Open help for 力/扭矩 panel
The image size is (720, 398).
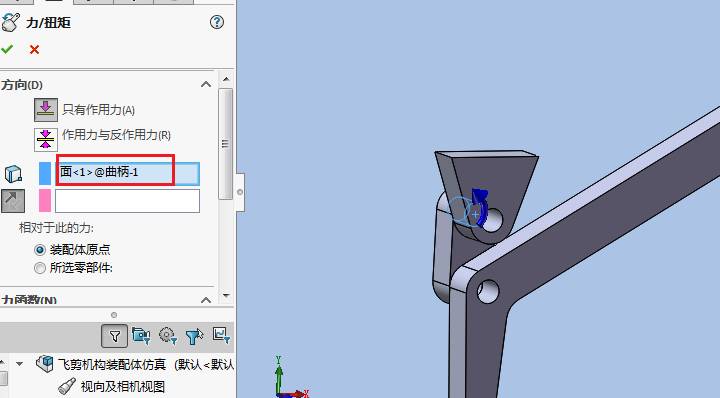pyautogui.click(x=217, y=22)
